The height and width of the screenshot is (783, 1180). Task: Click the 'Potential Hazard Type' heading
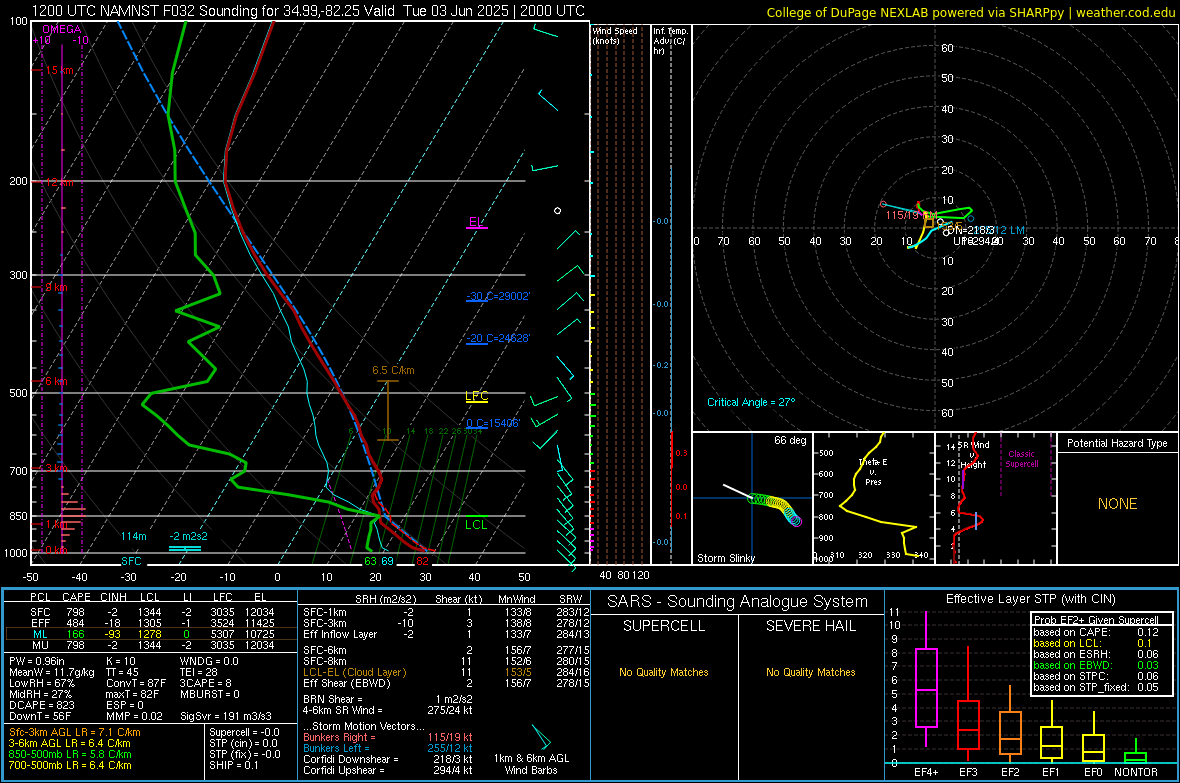[1117, 443]
